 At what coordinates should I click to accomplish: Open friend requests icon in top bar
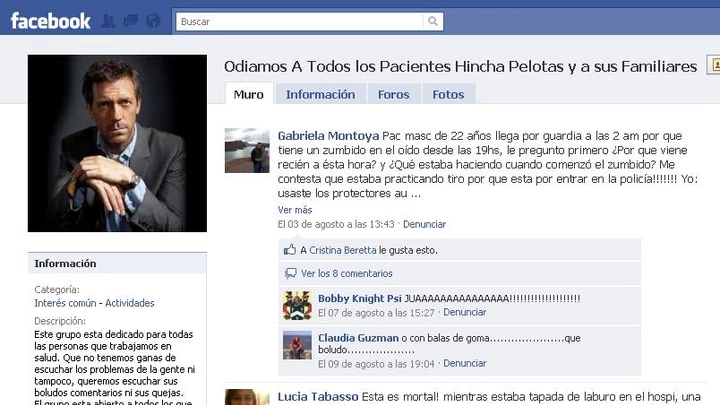coord(109,21)
